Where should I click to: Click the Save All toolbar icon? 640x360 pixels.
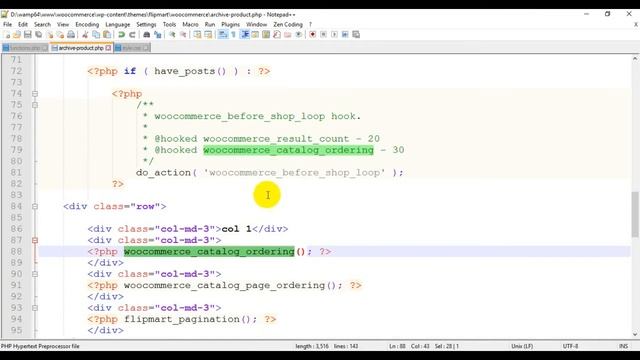39,35
